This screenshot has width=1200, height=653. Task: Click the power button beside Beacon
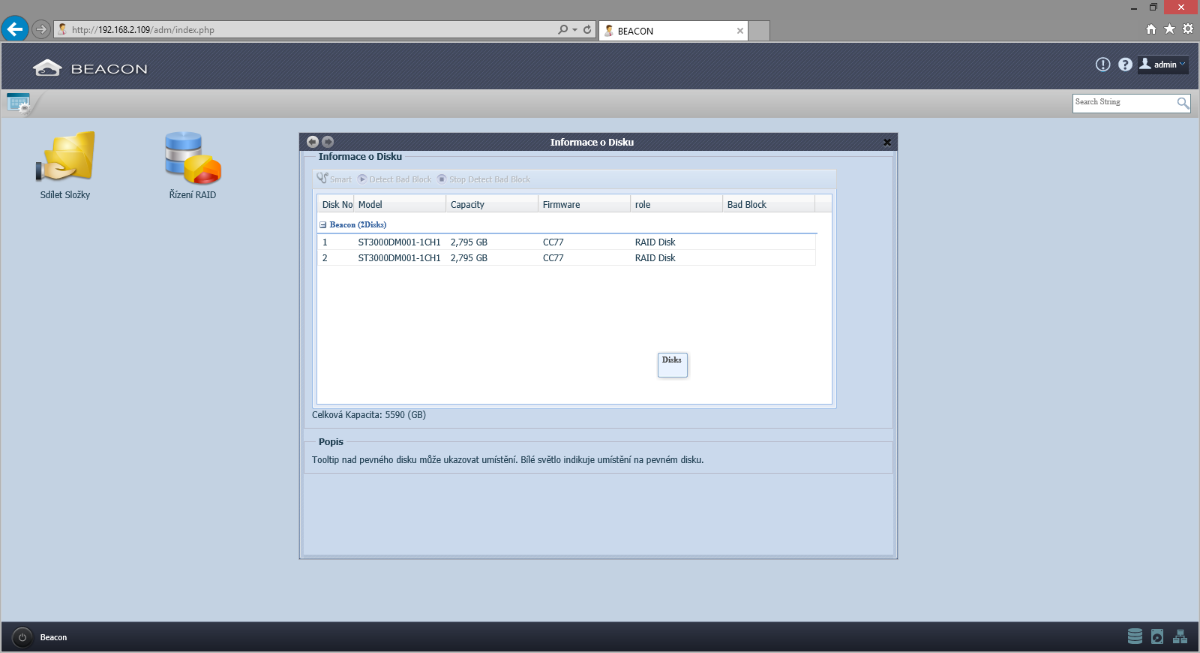[x=22, y=637]
